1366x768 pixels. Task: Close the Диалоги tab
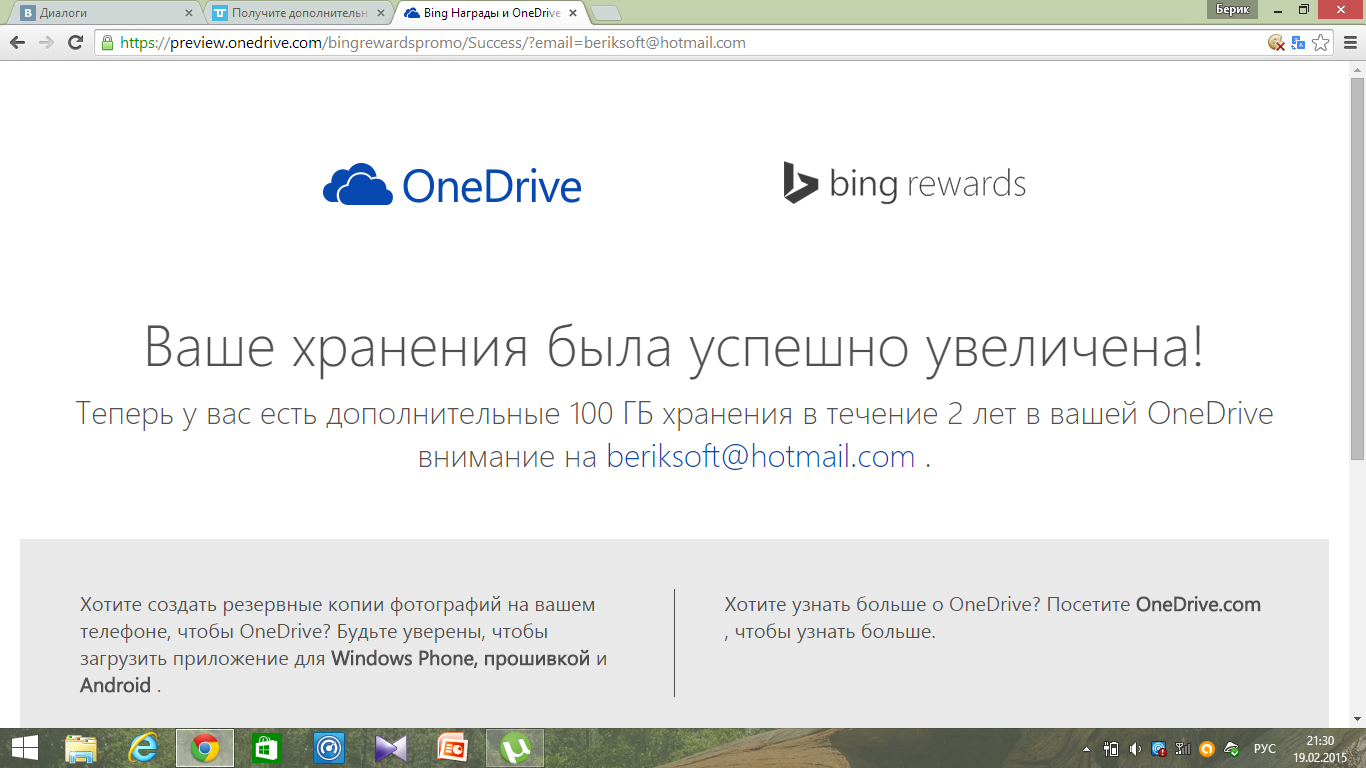click(189, 13)
